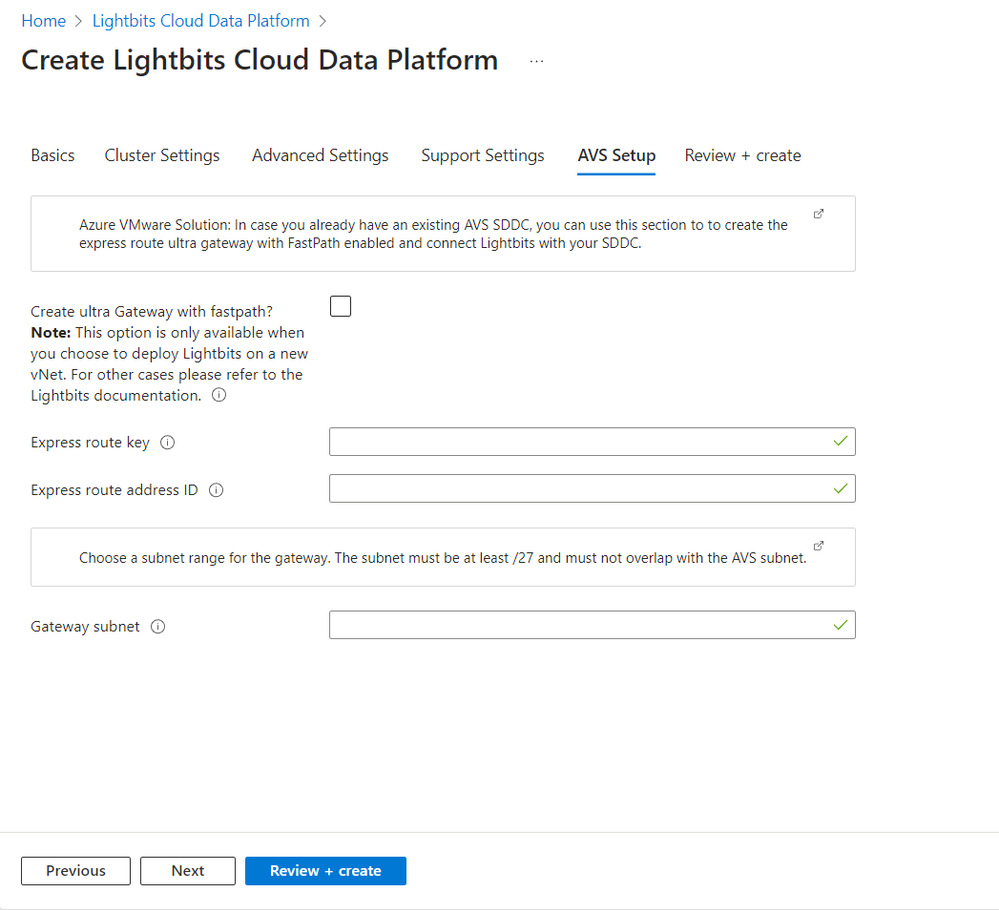Switch to the Basics tab
Screen dimensions: 999x910
tap(53, 155)
